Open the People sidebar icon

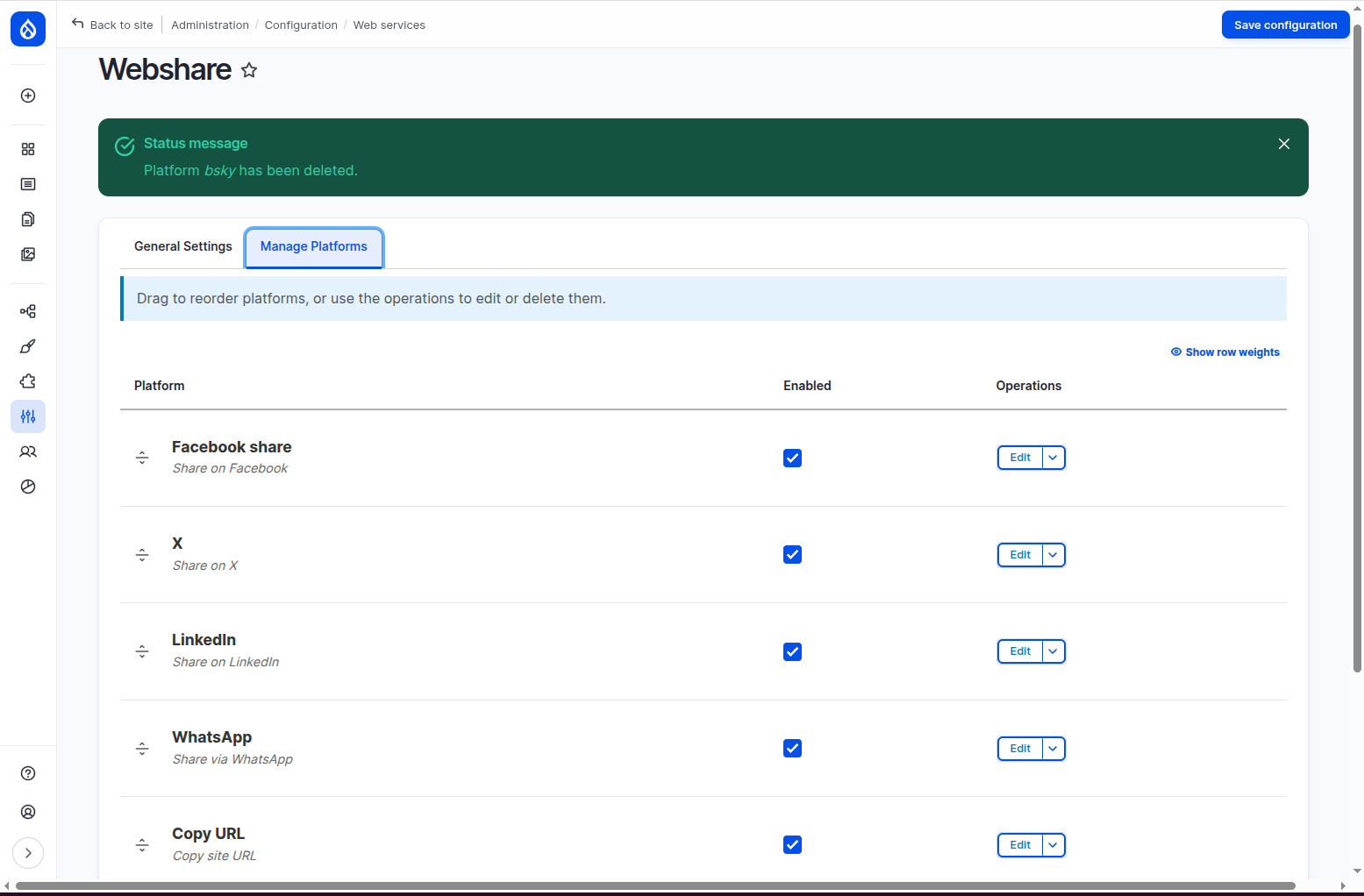click(x=28, y=452)
